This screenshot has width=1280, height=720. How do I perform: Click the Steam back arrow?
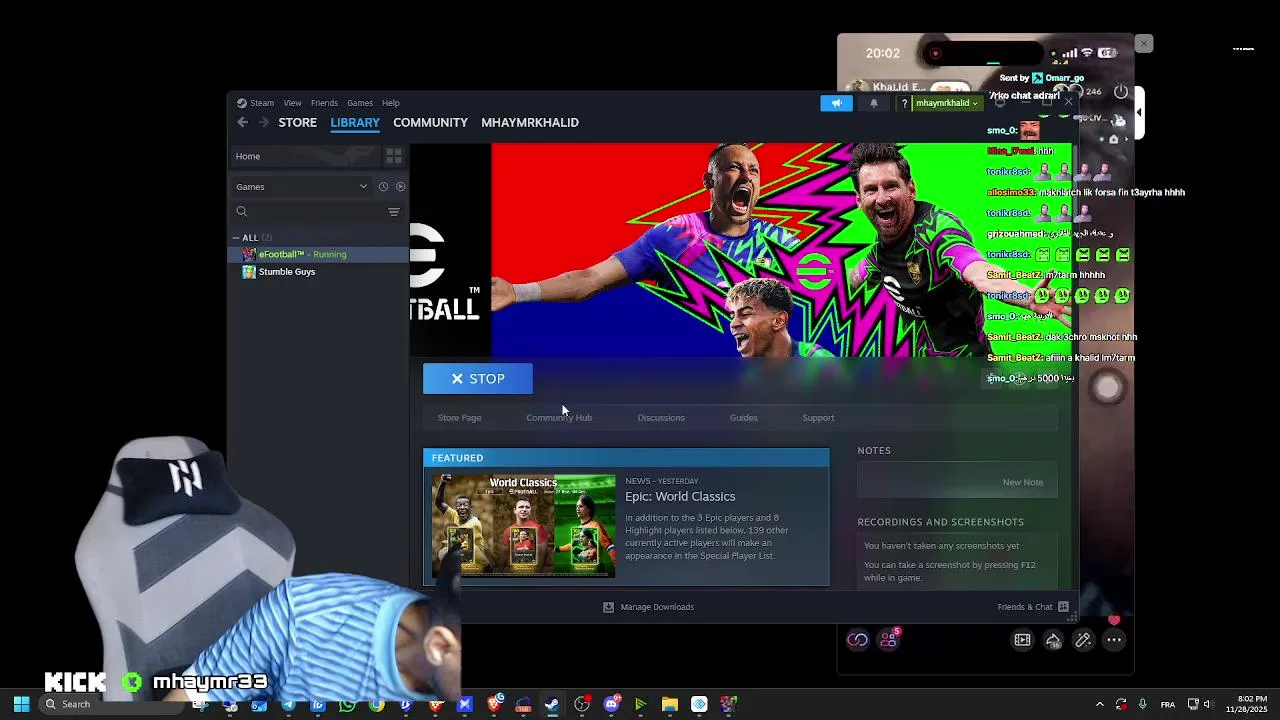(242, 122)
